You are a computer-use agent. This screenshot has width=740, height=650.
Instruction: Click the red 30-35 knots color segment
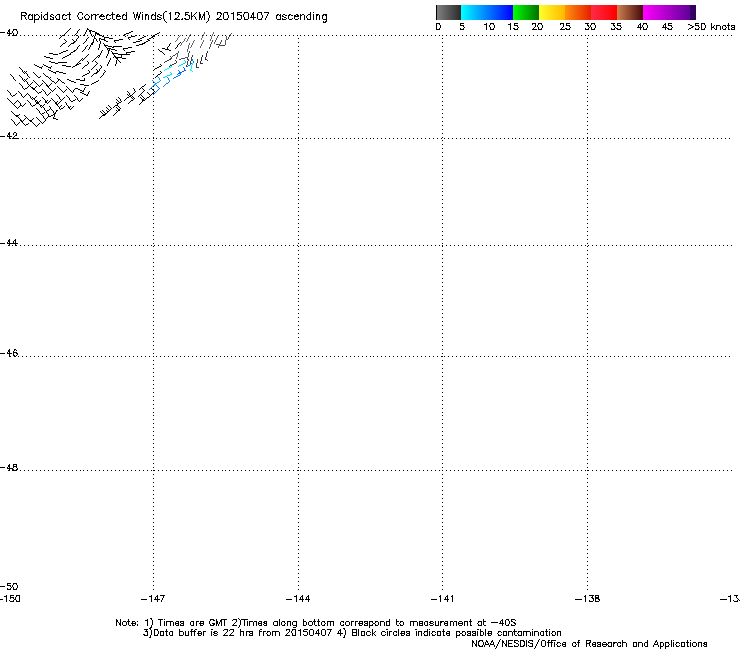[604, 12]
